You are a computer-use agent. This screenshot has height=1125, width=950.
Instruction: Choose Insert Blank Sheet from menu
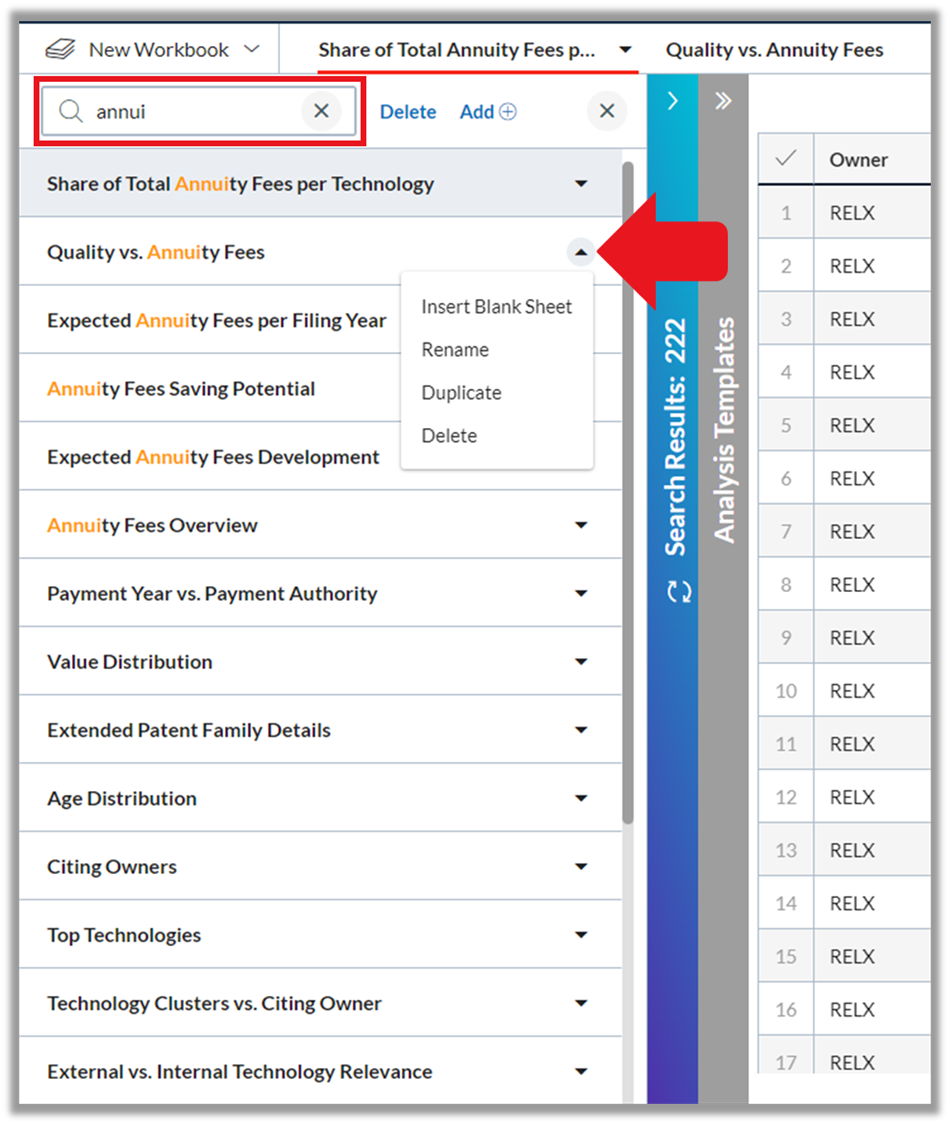pos(497,307)
